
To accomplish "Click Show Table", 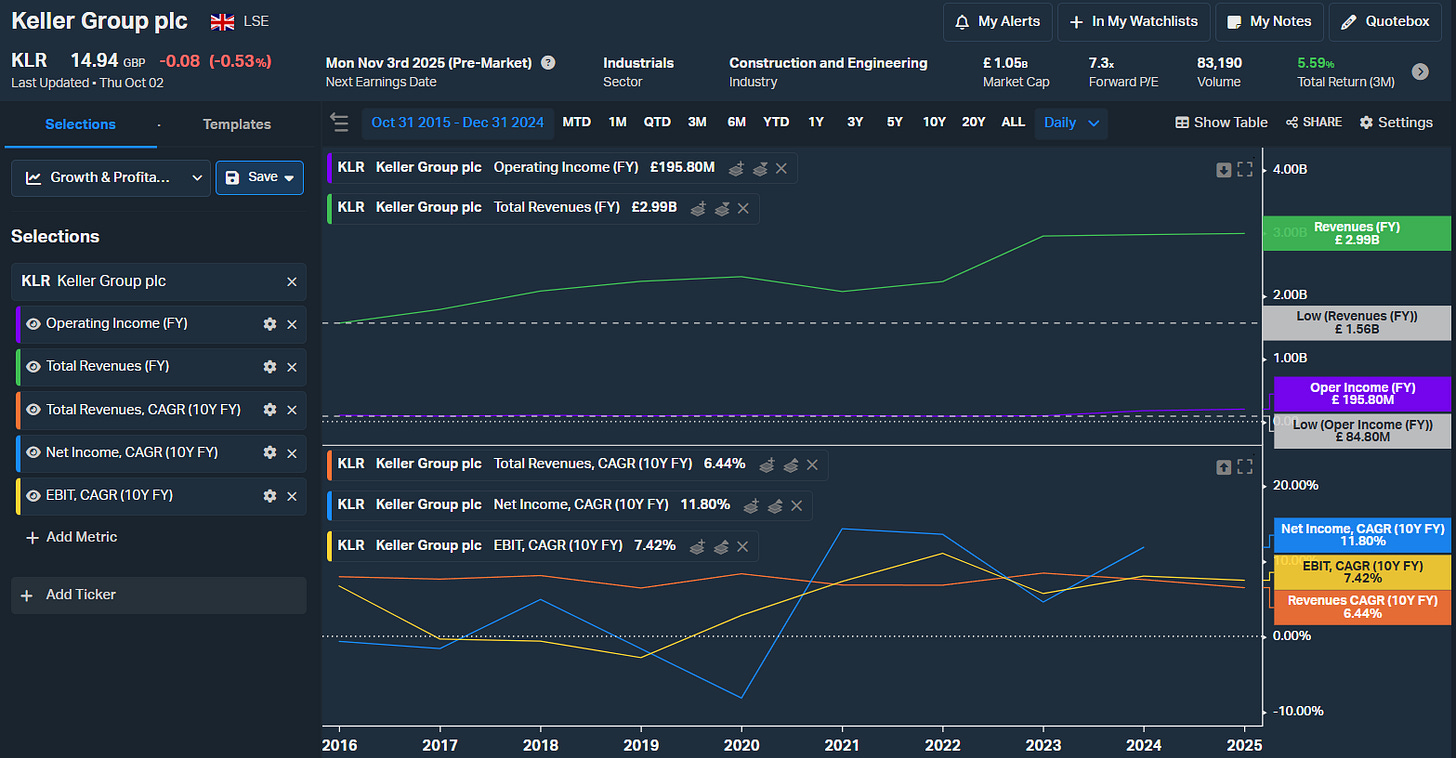I will [x=1221, y=122].
